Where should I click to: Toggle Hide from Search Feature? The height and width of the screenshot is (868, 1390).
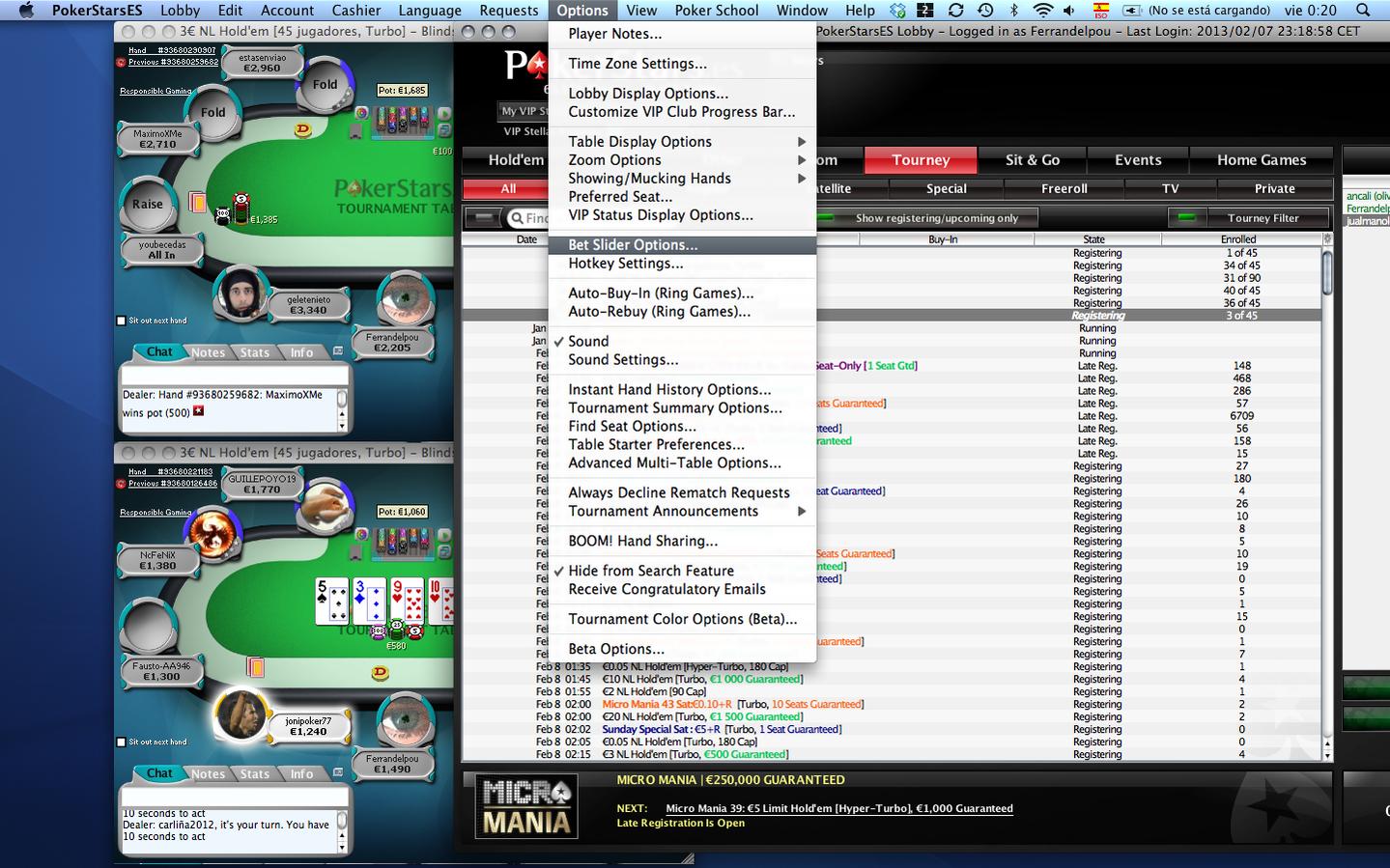(x=682, y=571)
